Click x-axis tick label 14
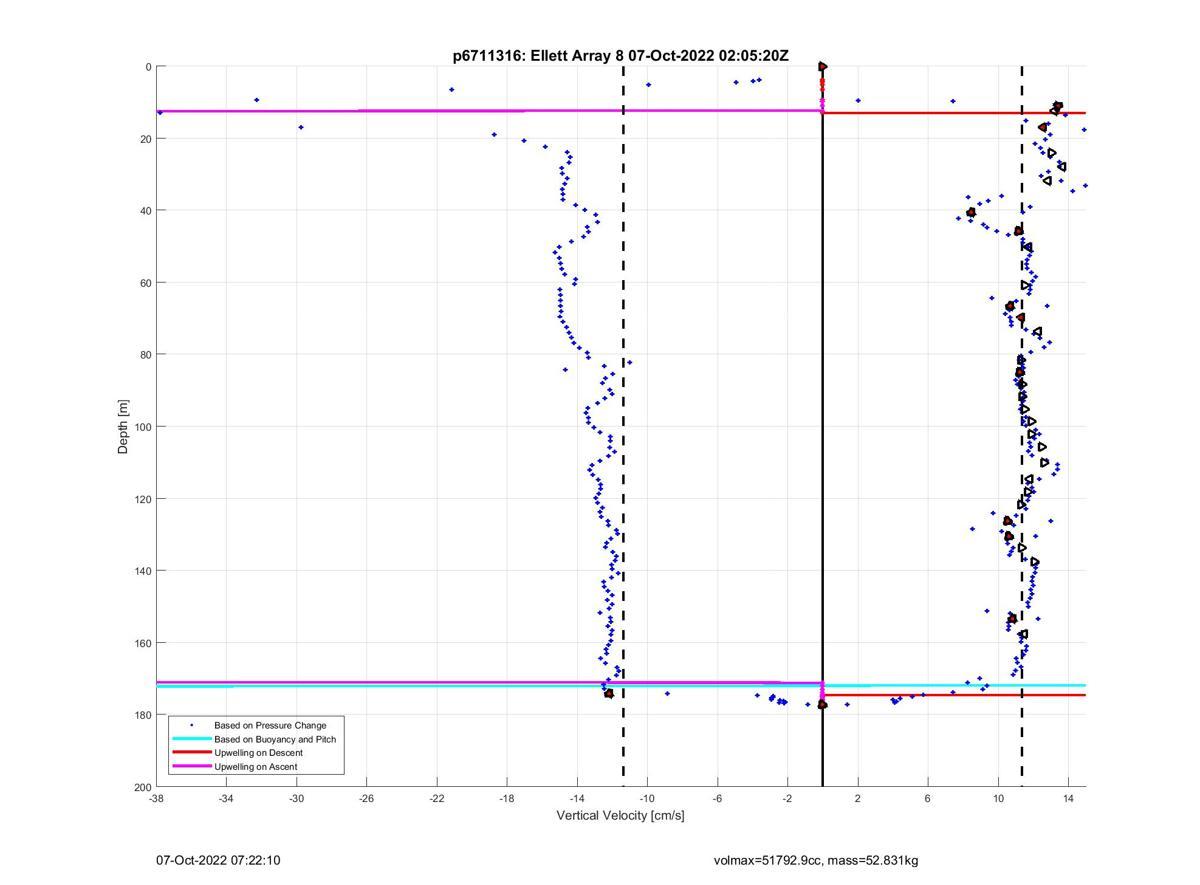Viewport: 1200px width, 885px height. coord(1068,798)
